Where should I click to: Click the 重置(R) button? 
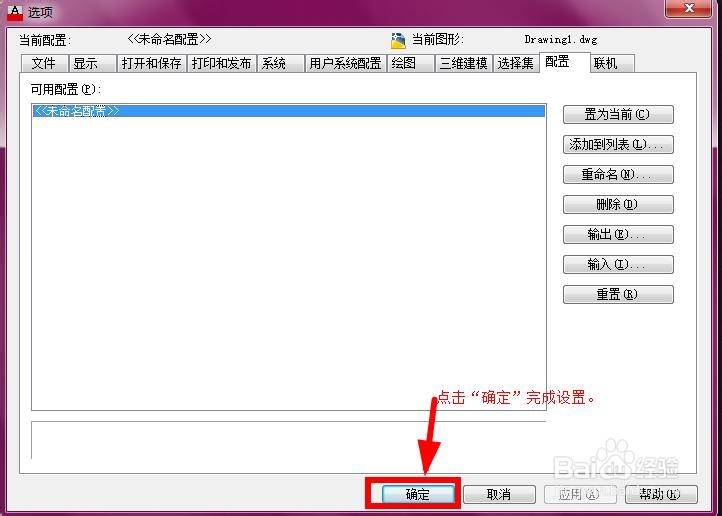point(618,294)
